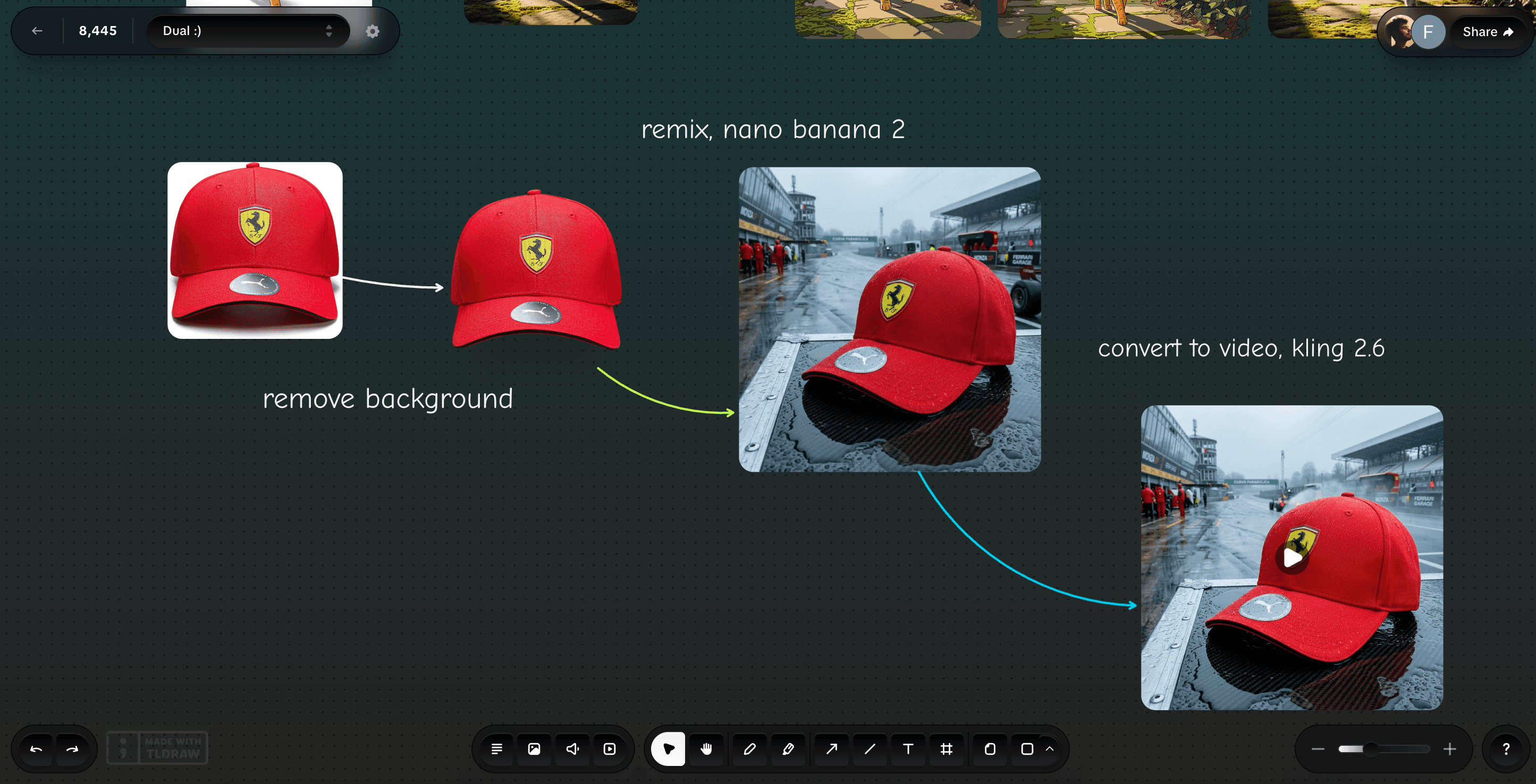The image size is (1536, 784).
Task: Click the F user avatar
Action: [x=1428, y=32]
